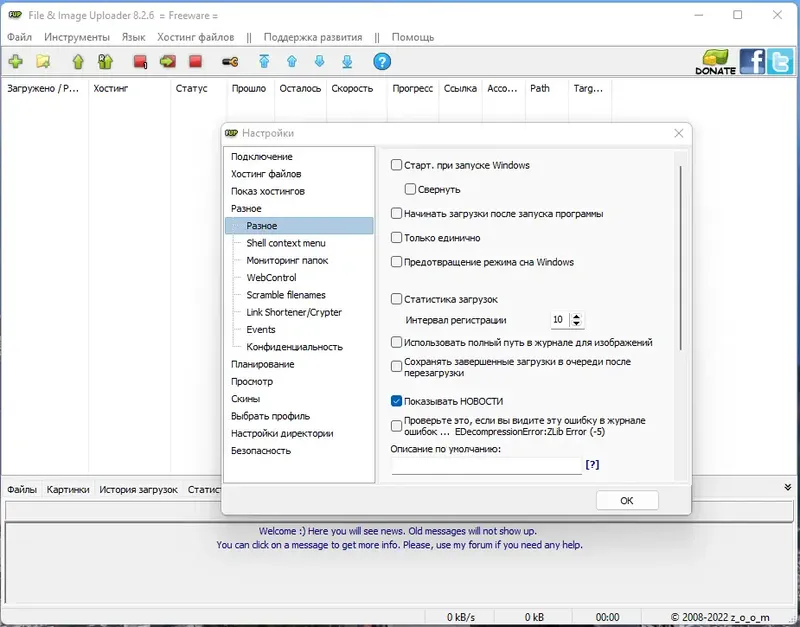Enable Старт. при запуске Windows checkbox
Image resolution: width=800 pixels, height=627 pixels.
[x=396, y=165]
